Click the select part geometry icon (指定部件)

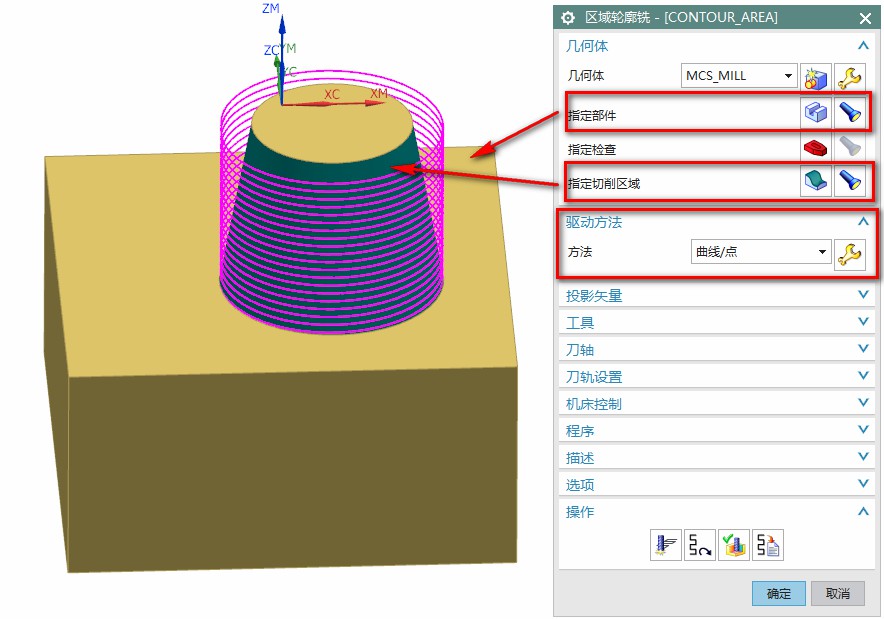[x=817, y=113]
